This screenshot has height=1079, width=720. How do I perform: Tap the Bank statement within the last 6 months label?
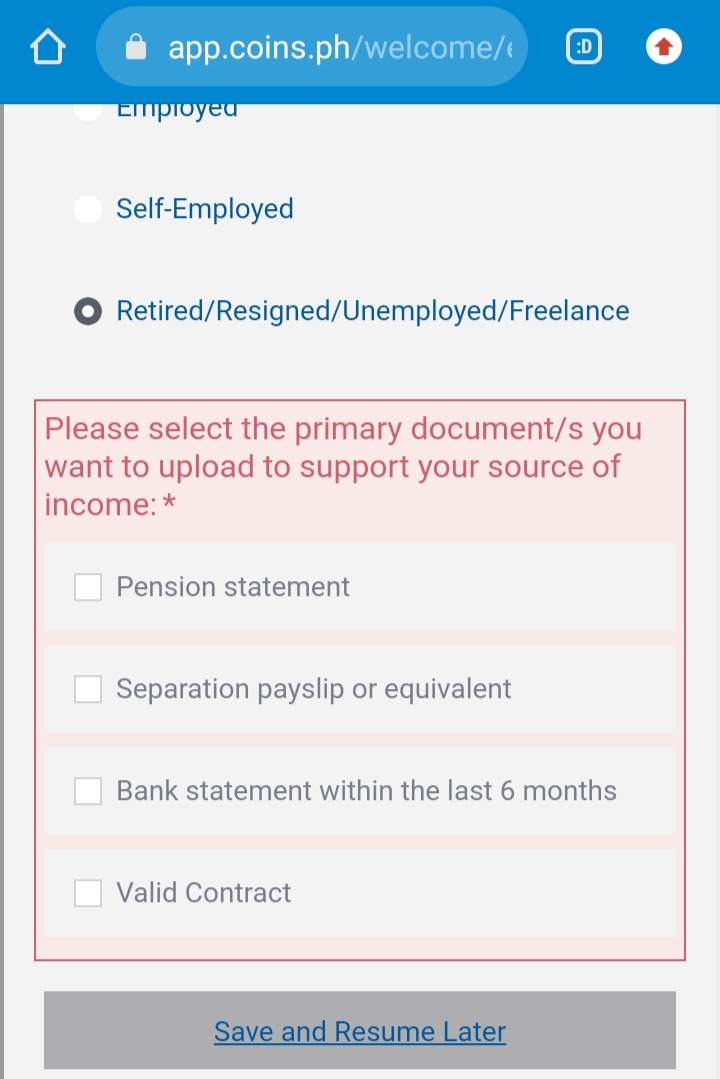[366, 791]
